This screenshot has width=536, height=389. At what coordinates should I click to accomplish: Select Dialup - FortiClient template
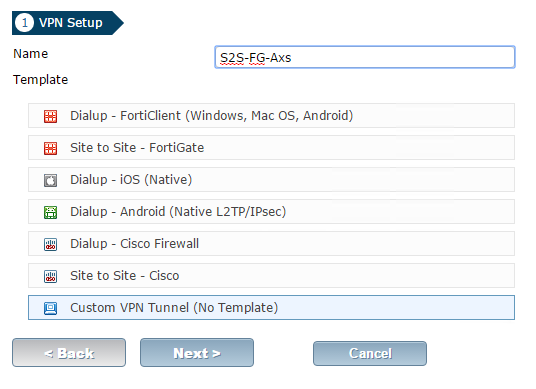tap(271, 116)
